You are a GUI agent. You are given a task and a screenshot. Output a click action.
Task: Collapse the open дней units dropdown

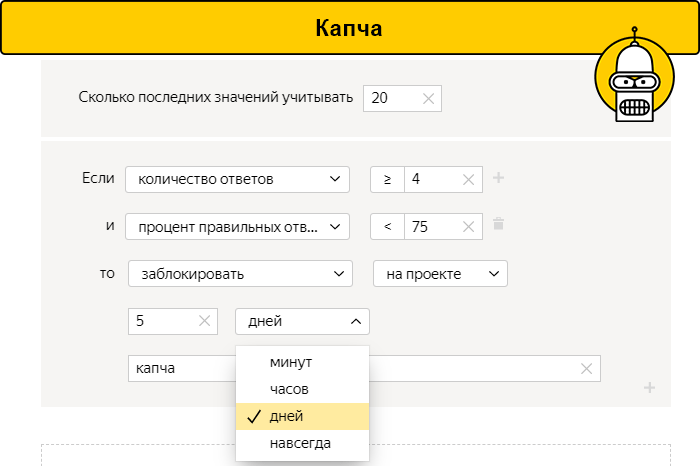point(302,321)
